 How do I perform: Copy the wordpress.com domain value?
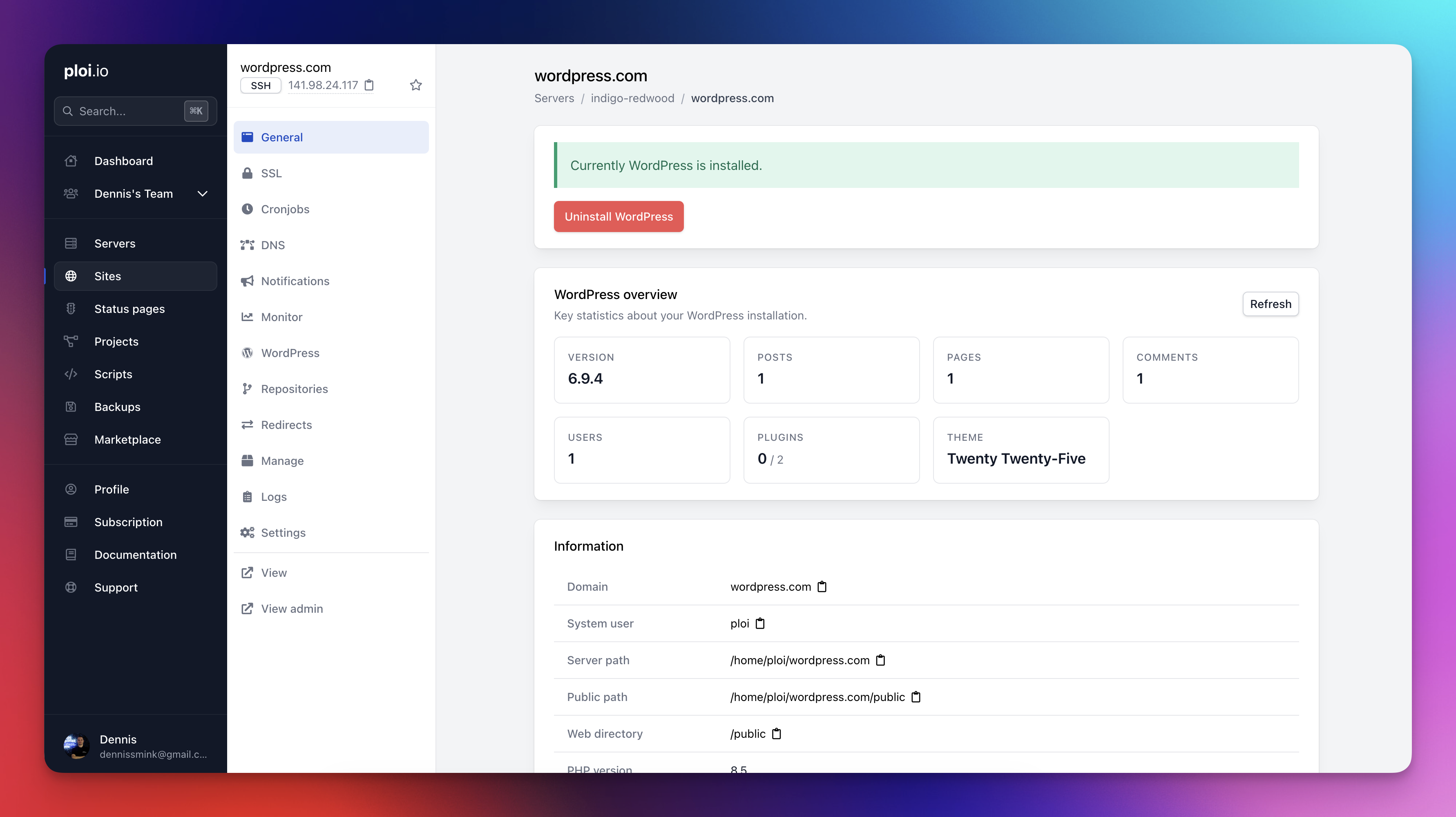click(822, 587)
